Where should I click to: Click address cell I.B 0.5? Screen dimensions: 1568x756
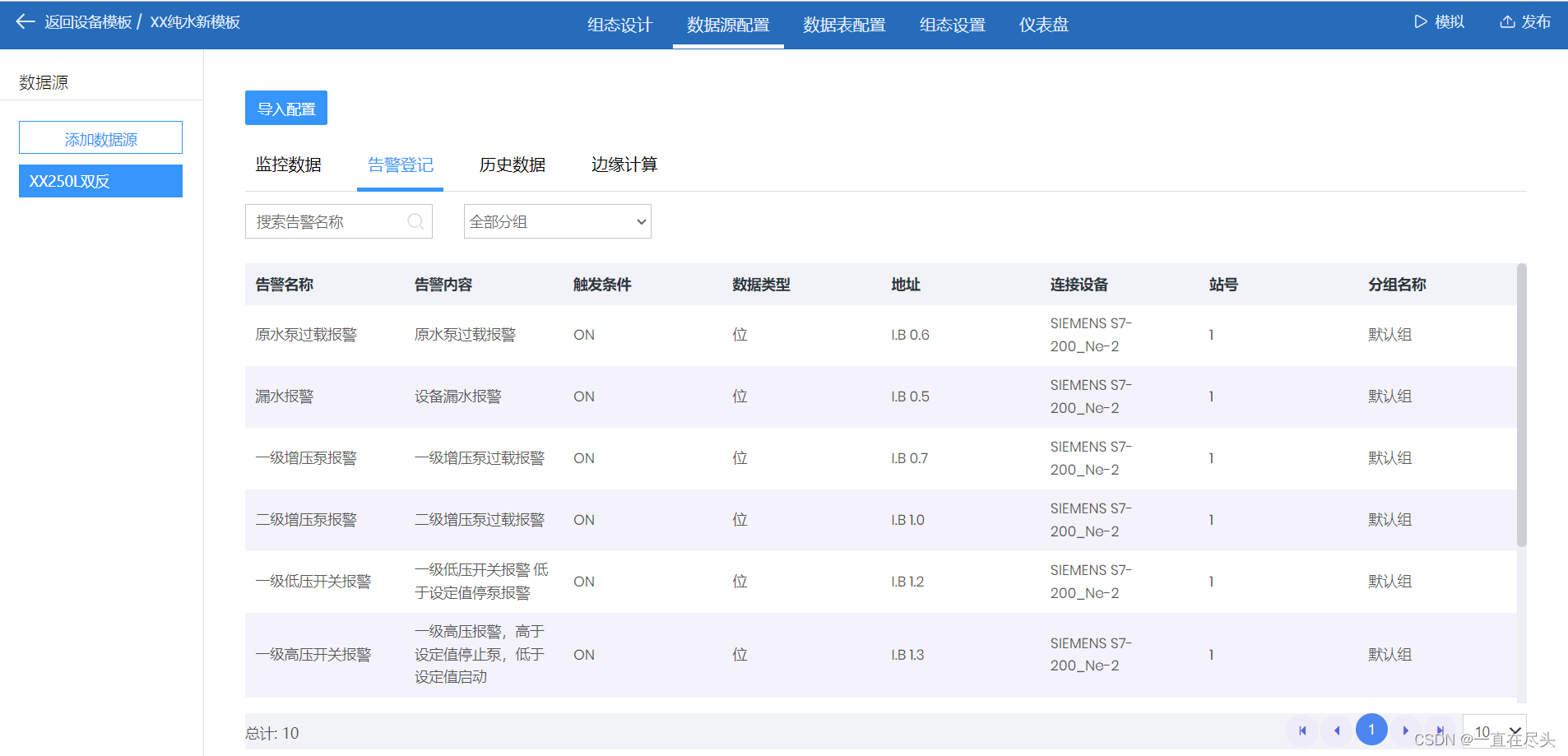point(910,397)
